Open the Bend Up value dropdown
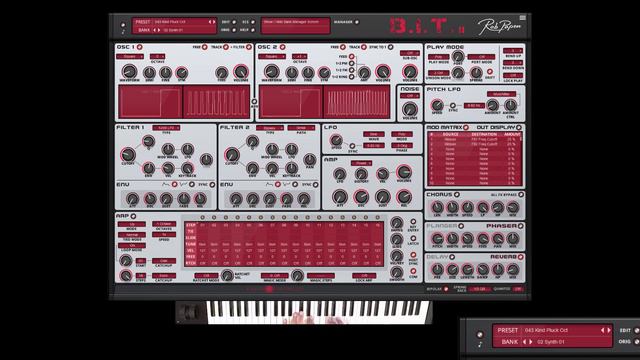Viewport: 640px width, 360px height. click(x=513, y=51)
